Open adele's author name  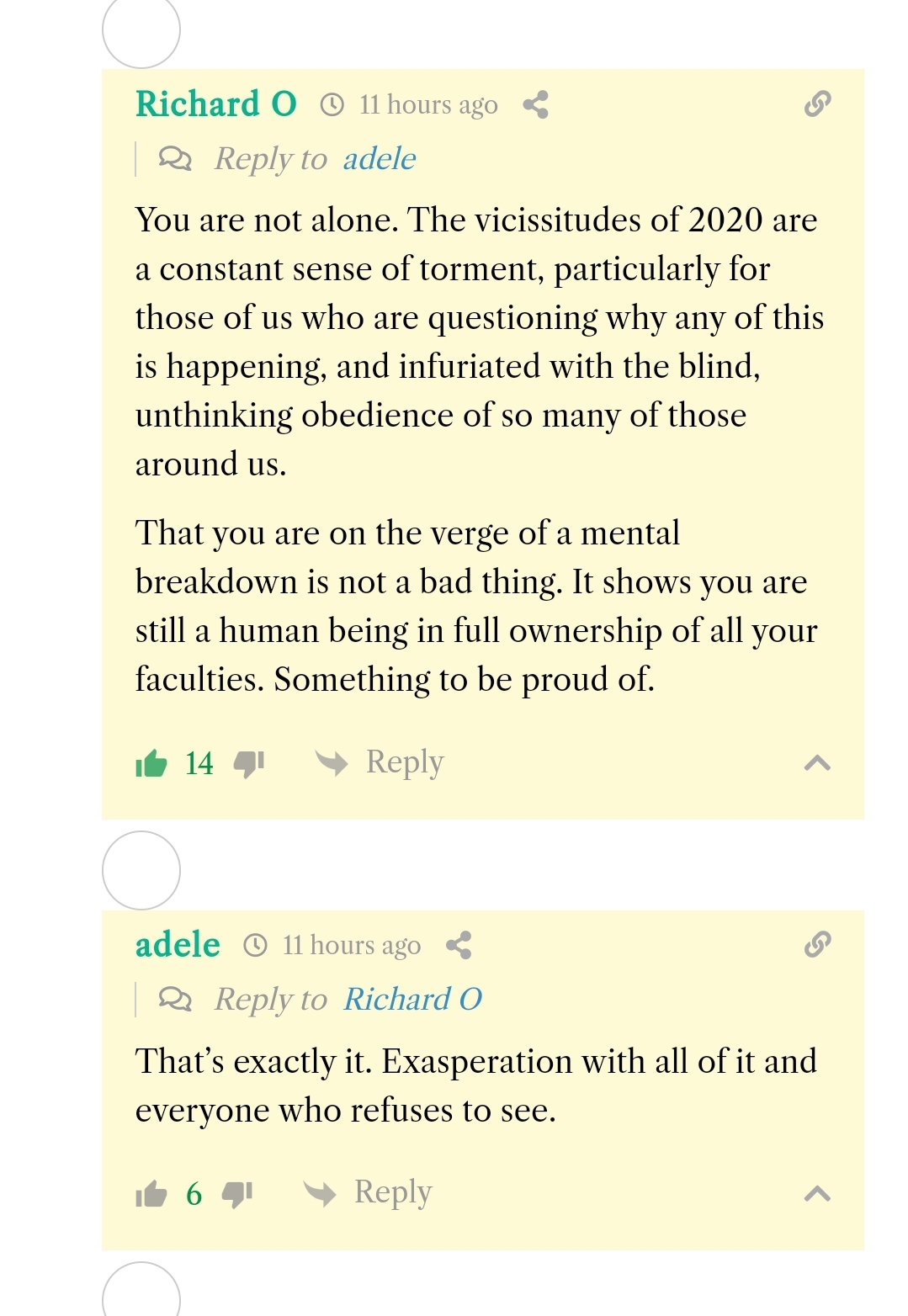178,944
